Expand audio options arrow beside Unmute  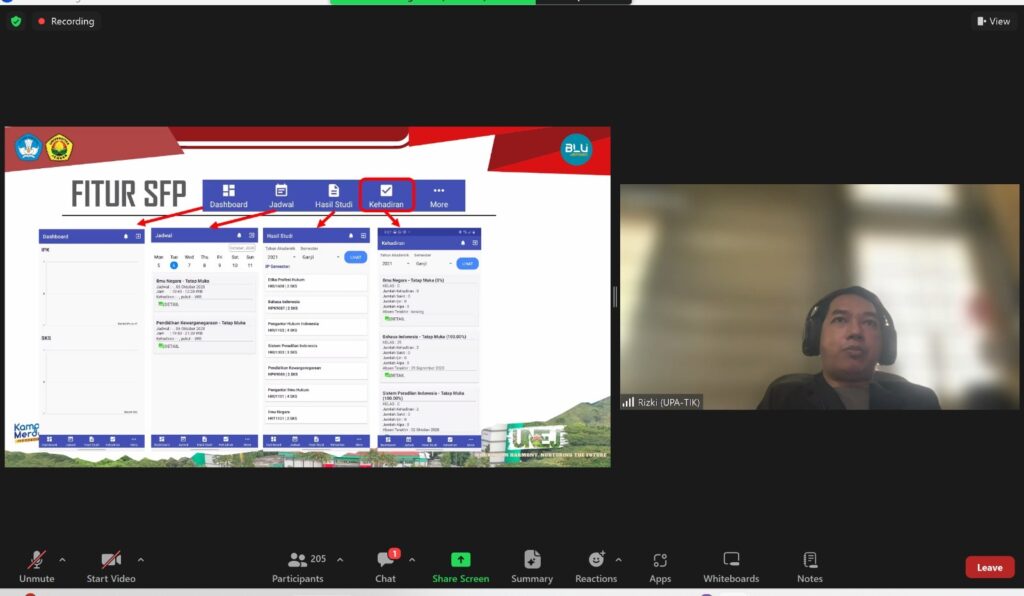point(62,560)
